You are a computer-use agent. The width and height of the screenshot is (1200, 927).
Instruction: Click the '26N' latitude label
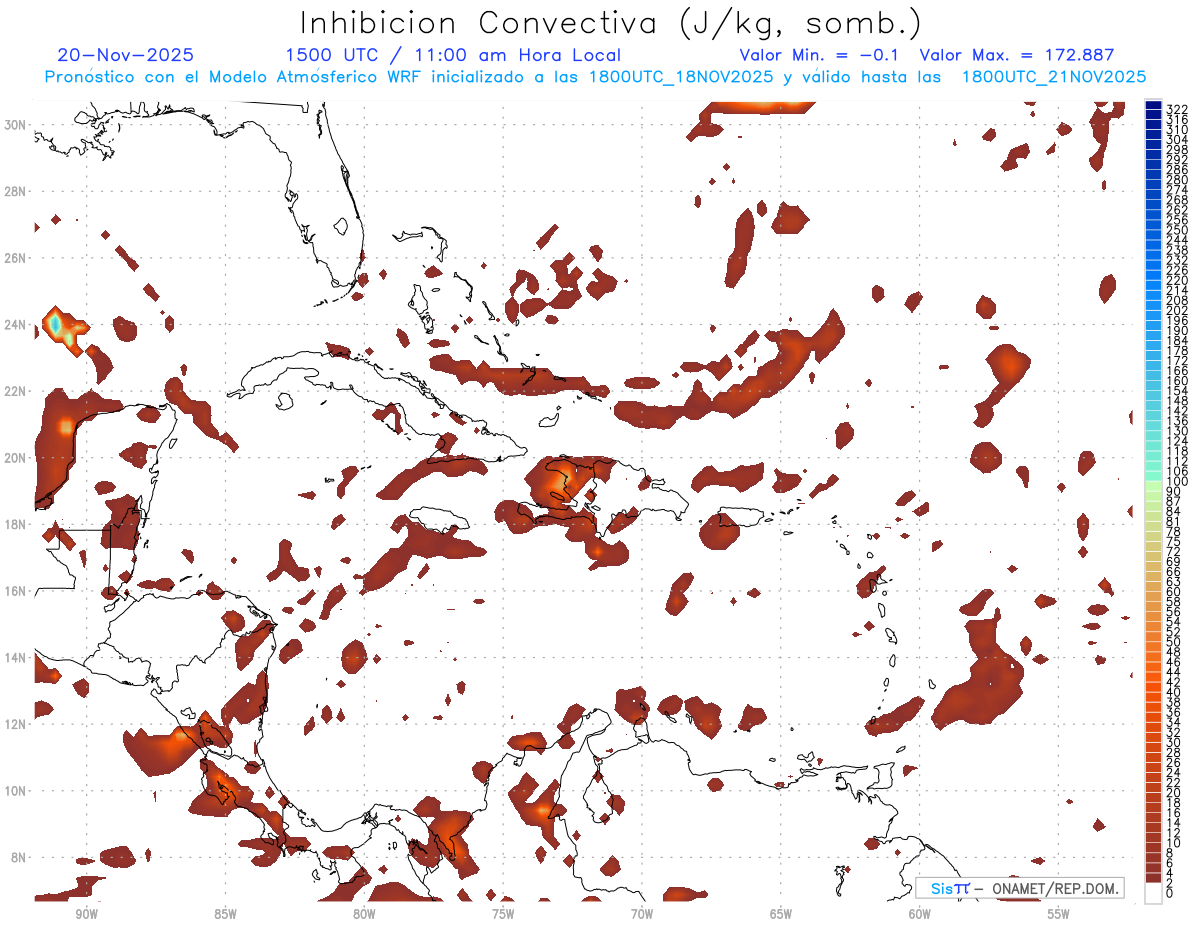(16, 258)
